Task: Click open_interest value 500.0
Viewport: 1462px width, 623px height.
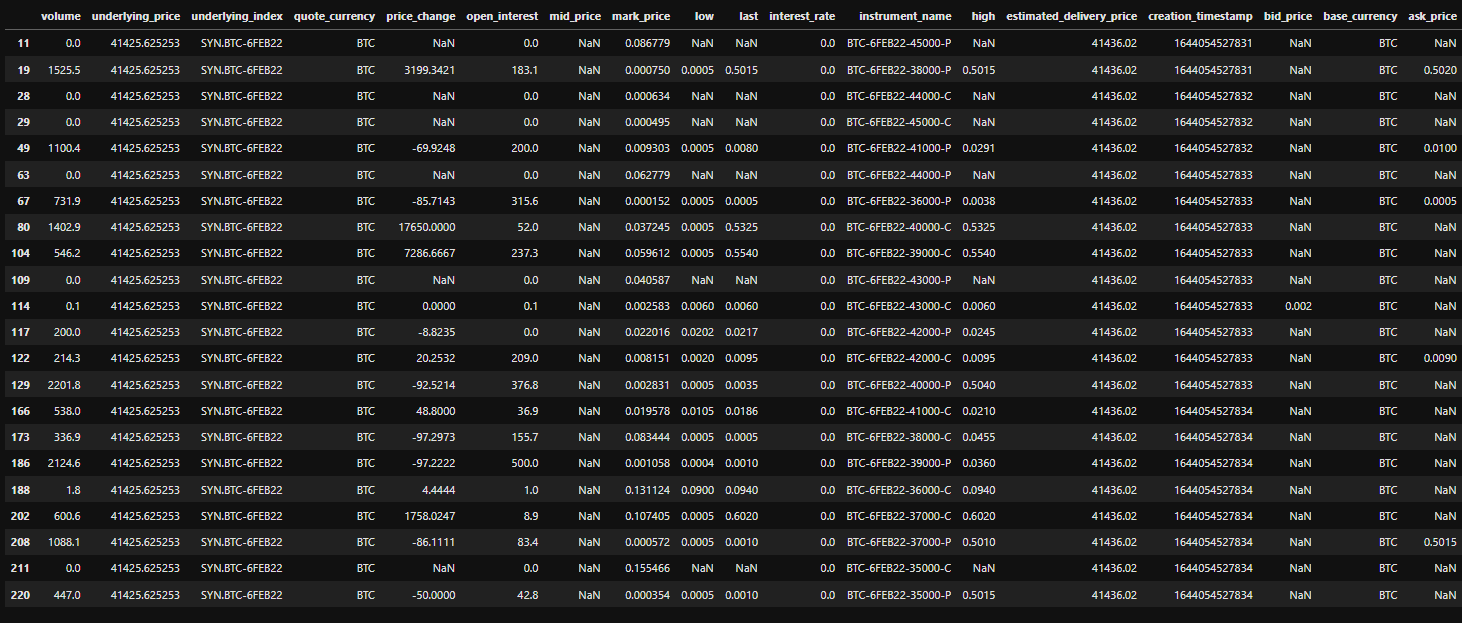Action: coord(524,463)
